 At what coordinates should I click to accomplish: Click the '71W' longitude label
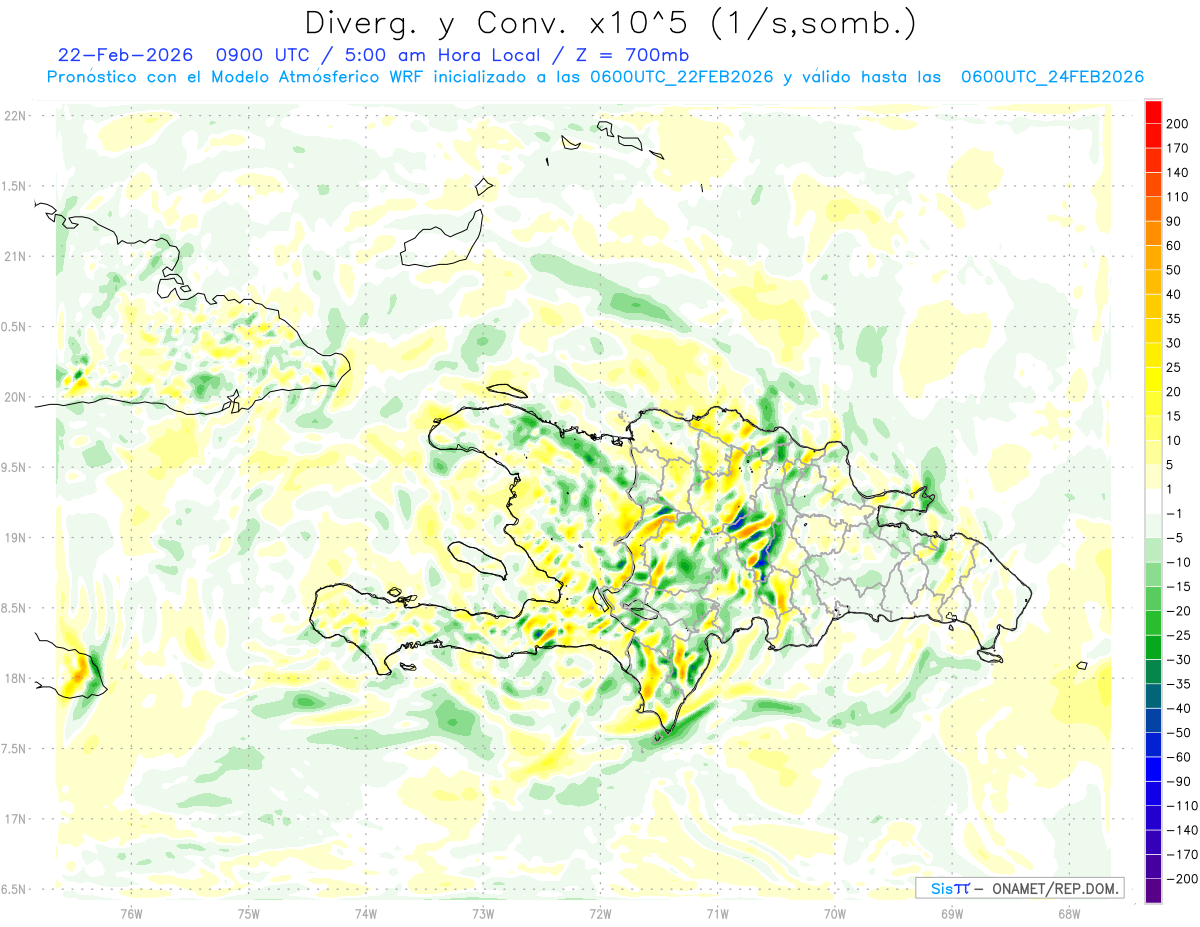717,912
